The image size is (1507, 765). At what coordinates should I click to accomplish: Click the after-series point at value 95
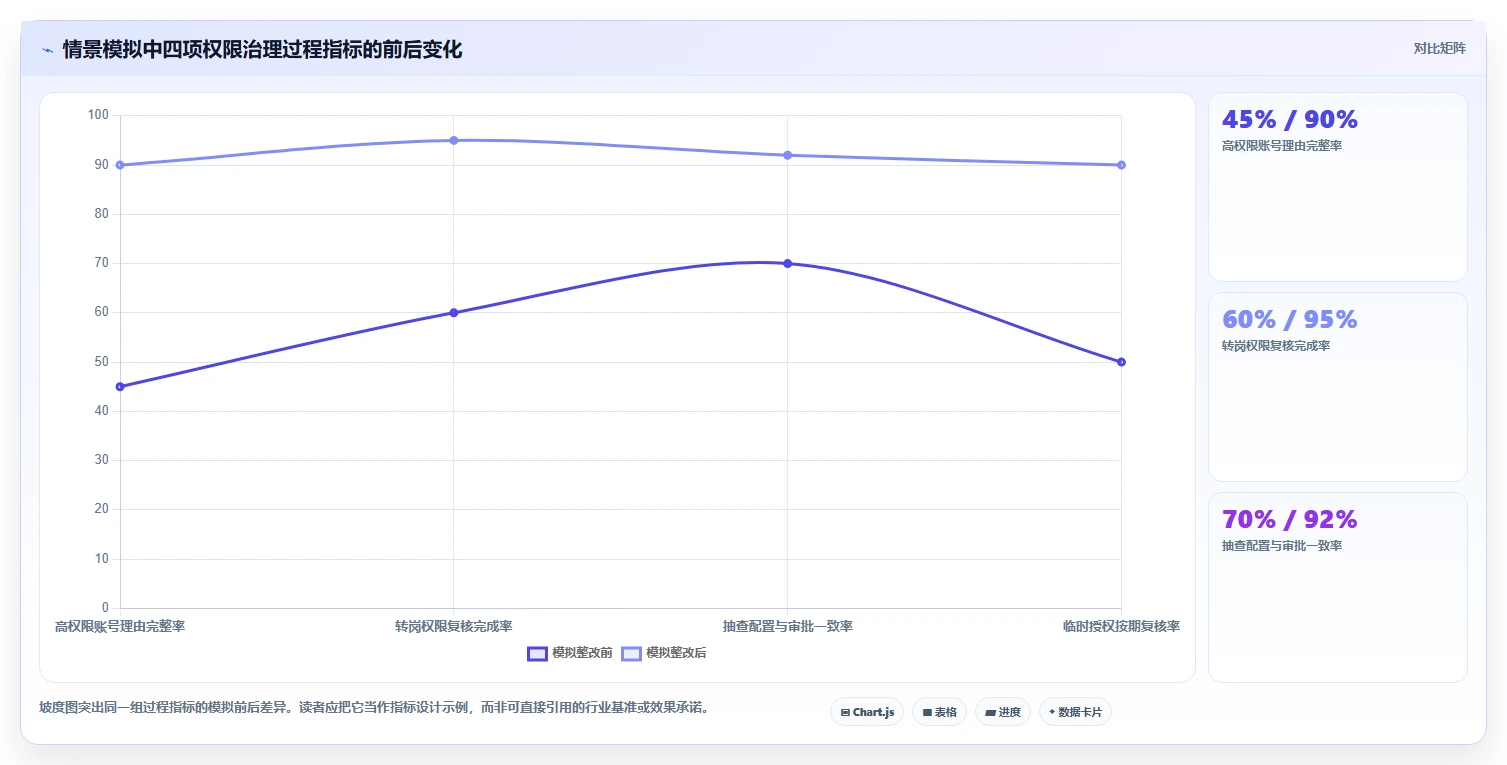[x=454, y=140]
